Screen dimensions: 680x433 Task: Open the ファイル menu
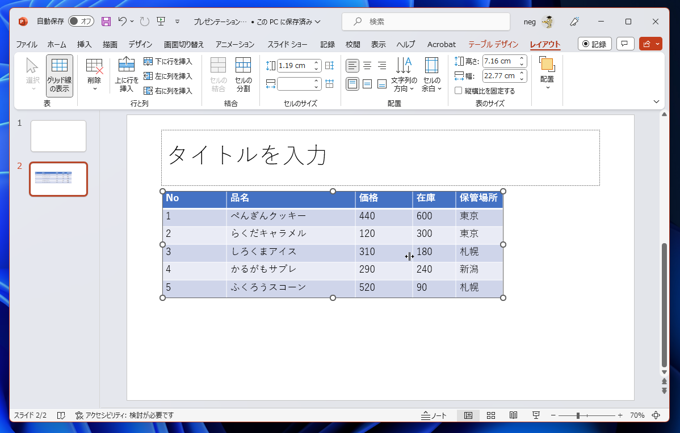(x=26, y=44)
